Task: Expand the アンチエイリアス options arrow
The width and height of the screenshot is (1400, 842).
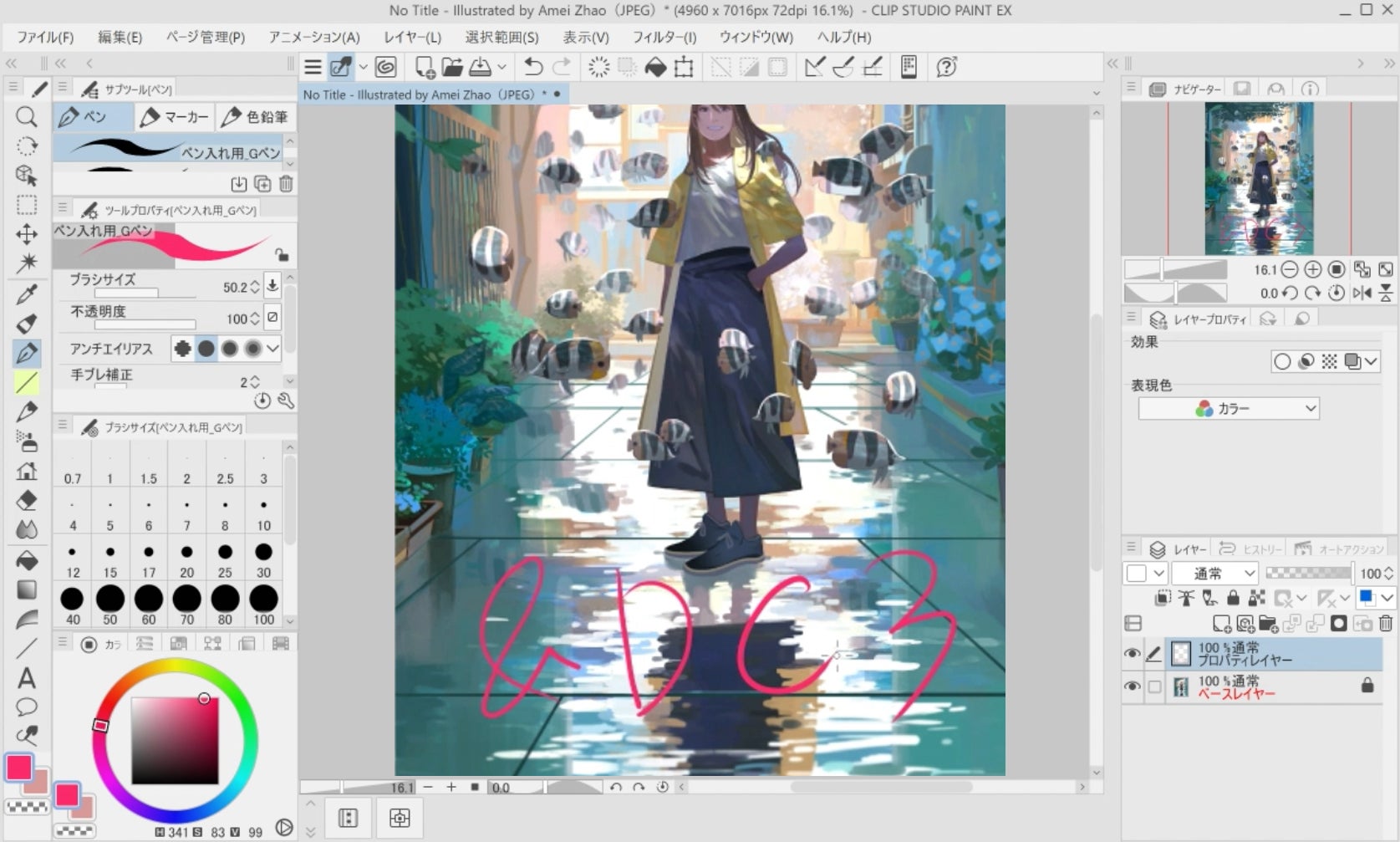Action: point(273,349)
